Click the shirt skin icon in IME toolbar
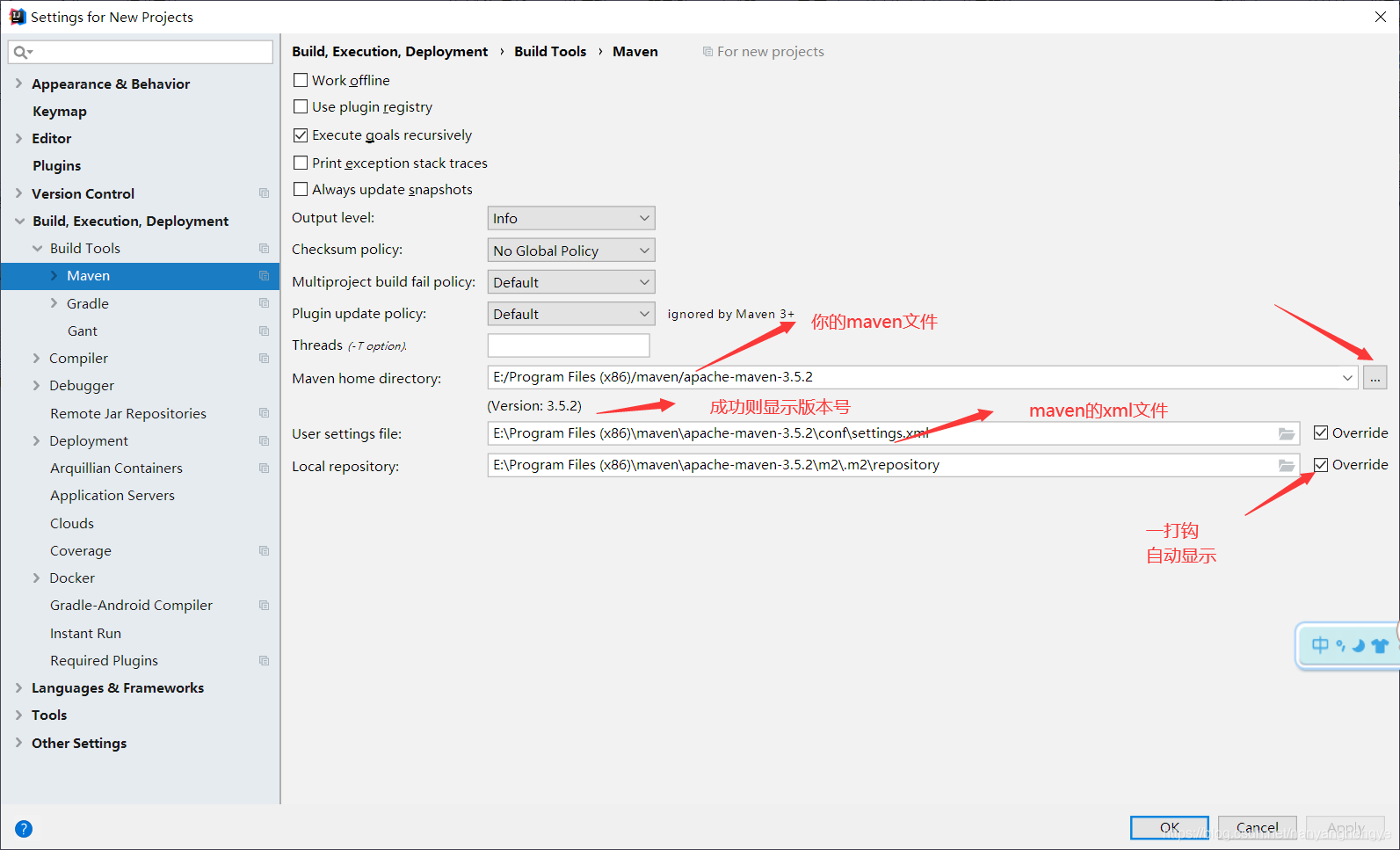The height and width of the screenshot is (850, 1400). click(1380, 646)
